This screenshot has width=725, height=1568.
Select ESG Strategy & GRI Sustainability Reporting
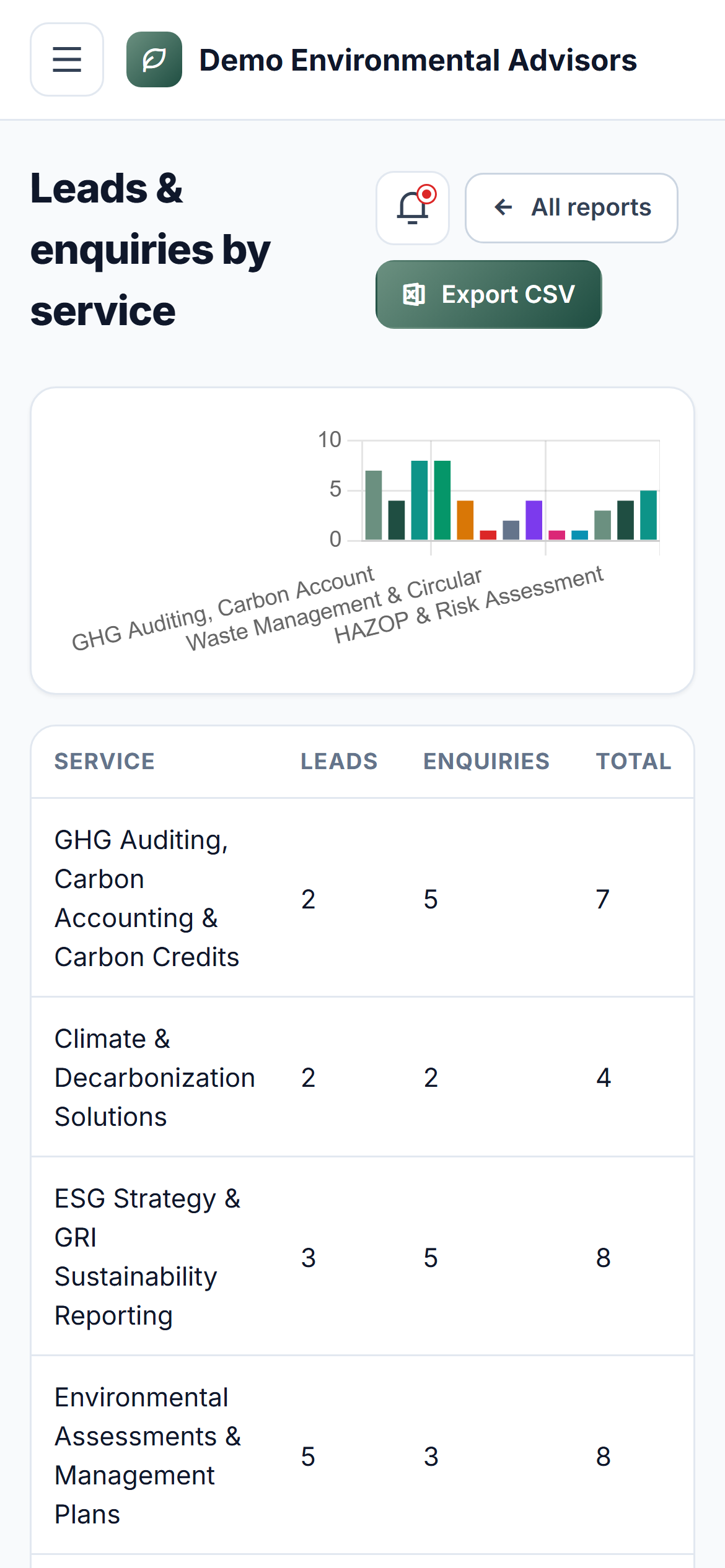pyautogui.click(x=147, y=1257)
